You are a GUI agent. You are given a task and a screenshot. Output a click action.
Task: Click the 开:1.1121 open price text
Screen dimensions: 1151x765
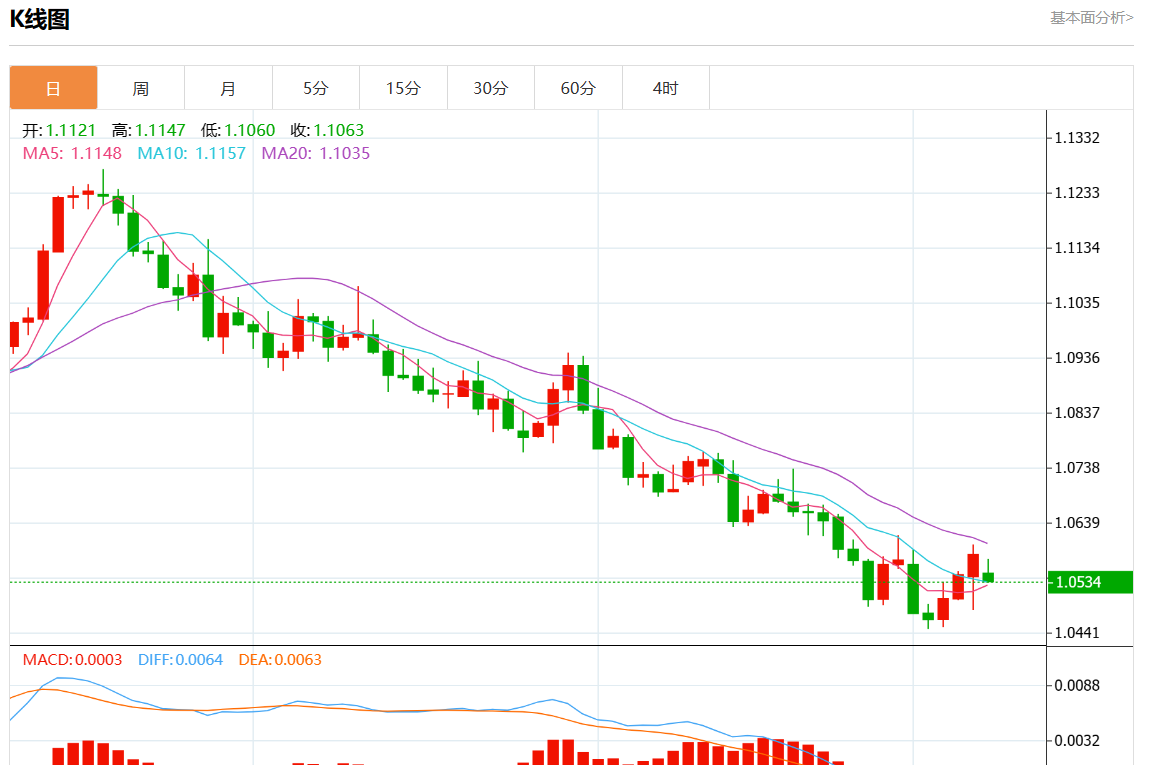click(x=59, y=131)
